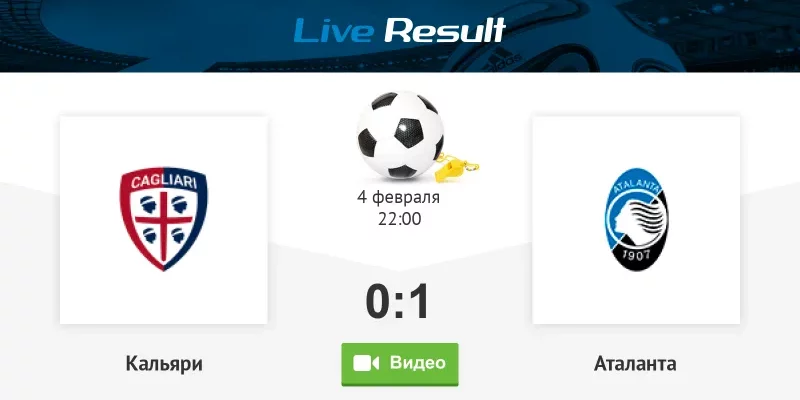Click the white Cagliari team card
The width and height of the screenshot is (800, 400).
pyautogui.click(x=164, y=220)
